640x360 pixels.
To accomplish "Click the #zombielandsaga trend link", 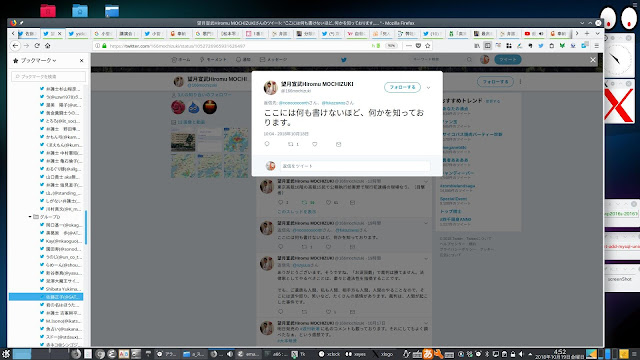I will [457, 186].
